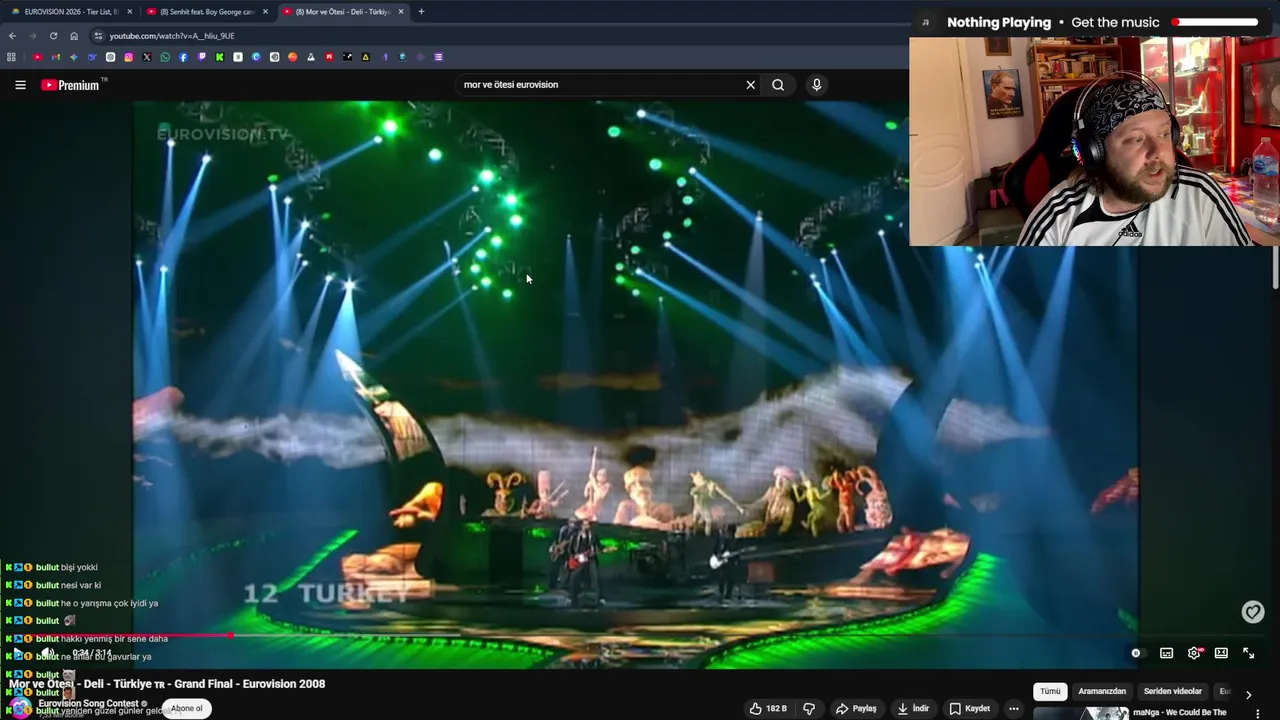The width and height of the screenshot is (1280, 720).
Task: Focus the youtube.com address bar URL
Action: (172, 36)
